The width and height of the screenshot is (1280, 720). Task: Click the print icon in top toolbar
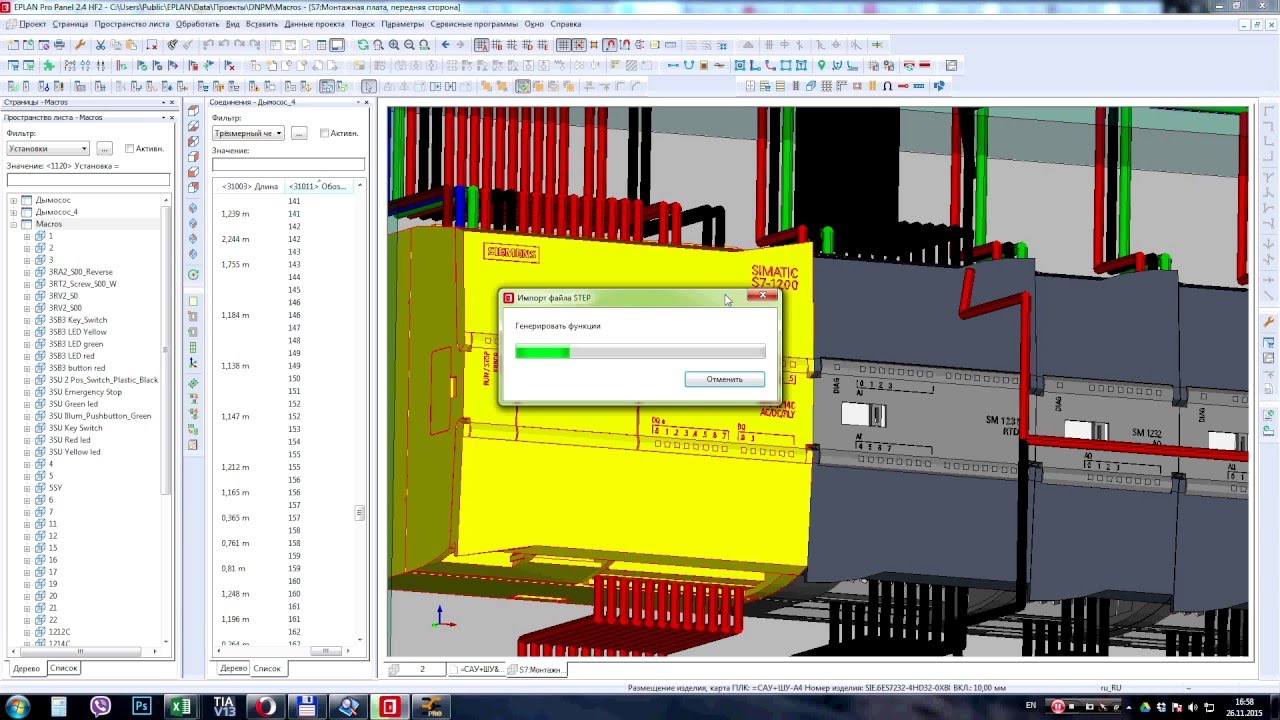coord(59,45)
